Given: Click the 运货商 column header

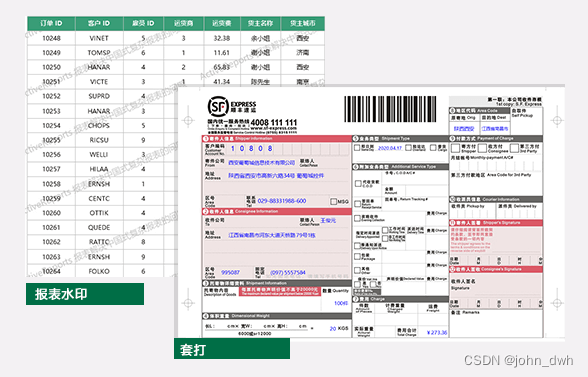Looking at the screenshot, I should (x=183, y=23).
